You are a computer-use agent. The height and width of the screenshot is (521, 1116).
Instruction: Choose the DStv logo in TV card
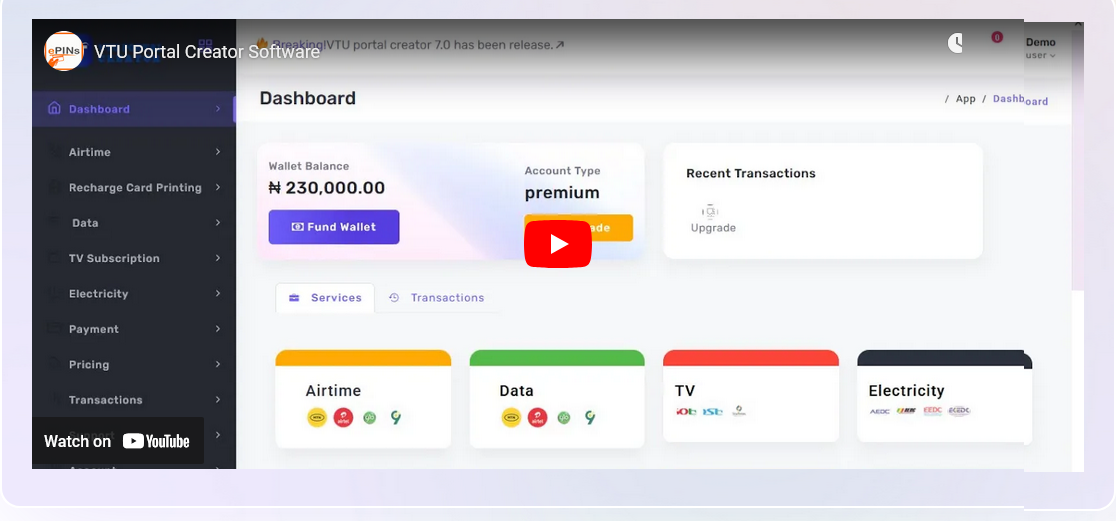[712, 411]
